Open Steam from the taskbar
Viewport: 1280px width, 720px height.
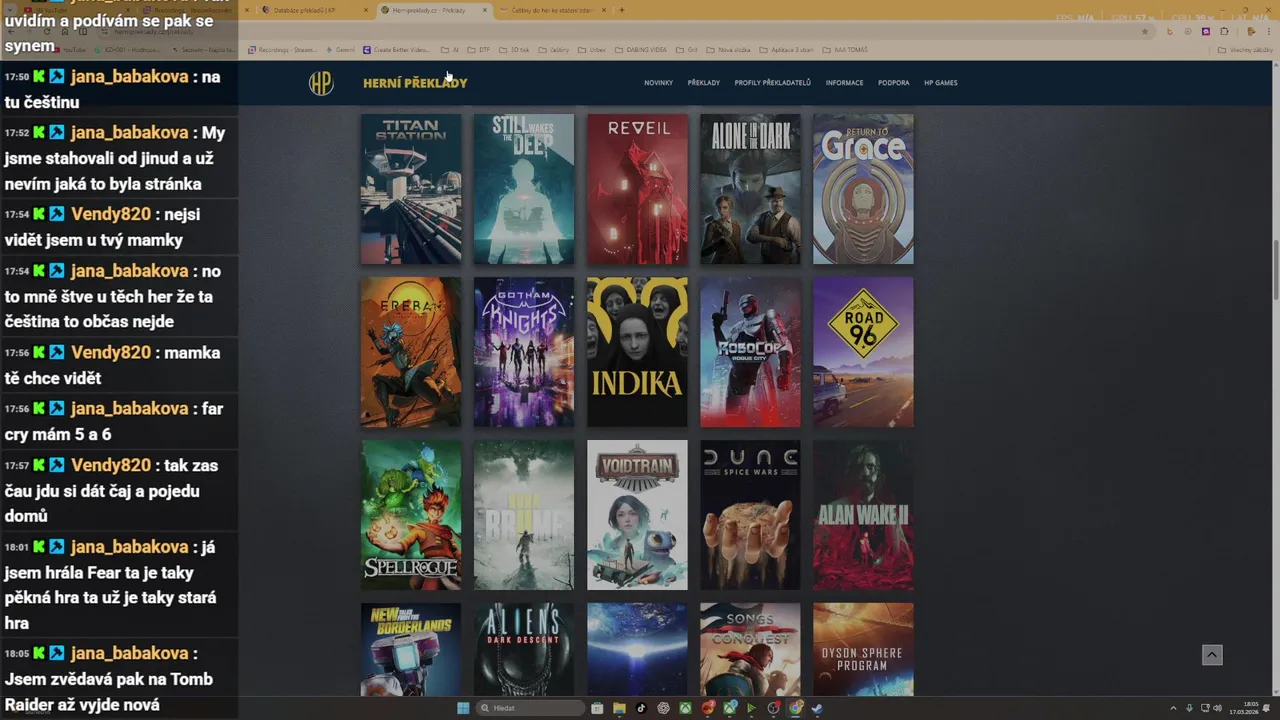coord(817,708)
